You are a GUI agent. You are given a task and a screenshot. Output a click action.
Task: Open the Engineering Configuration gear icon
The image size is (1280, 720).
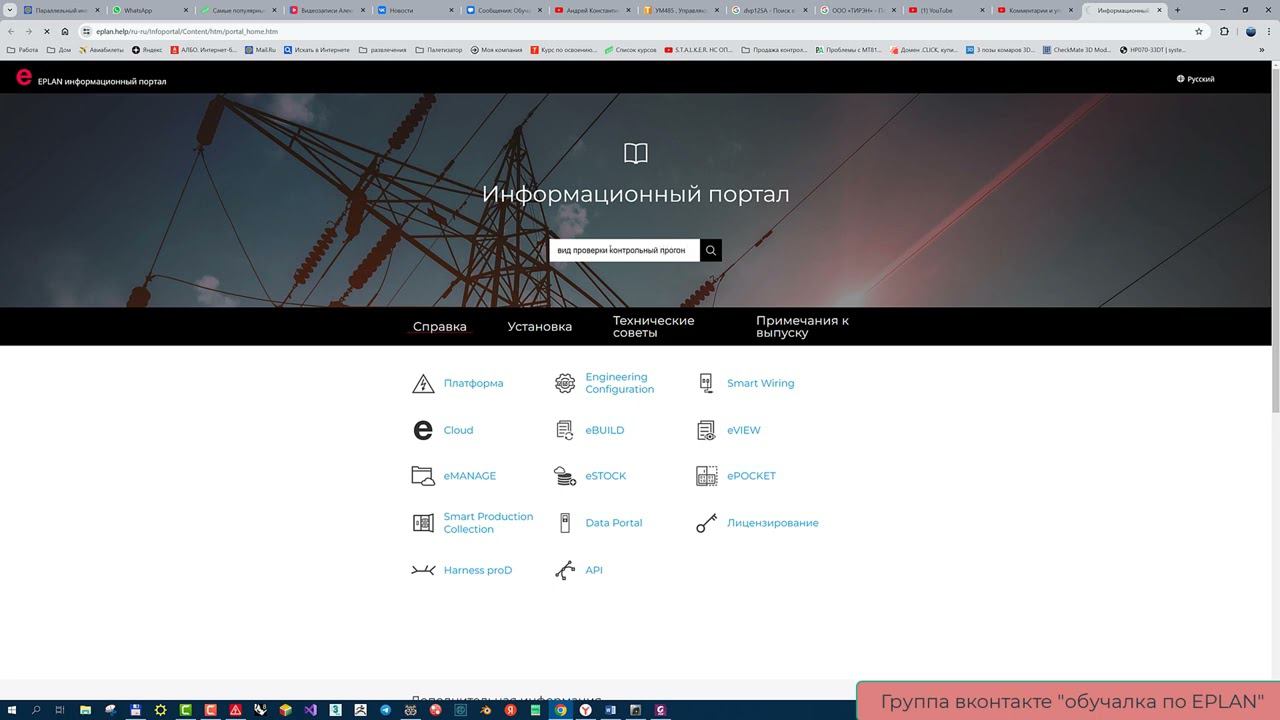pos(565,384)
